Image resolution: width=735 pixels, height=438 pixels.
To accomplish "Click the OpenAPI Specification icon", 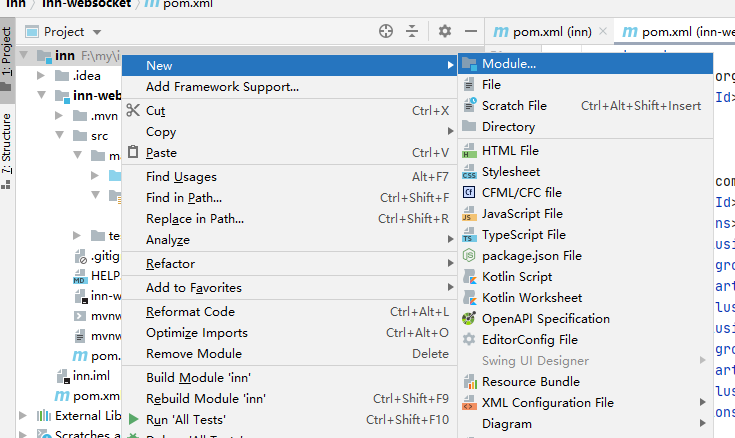I will pos(469,318).
